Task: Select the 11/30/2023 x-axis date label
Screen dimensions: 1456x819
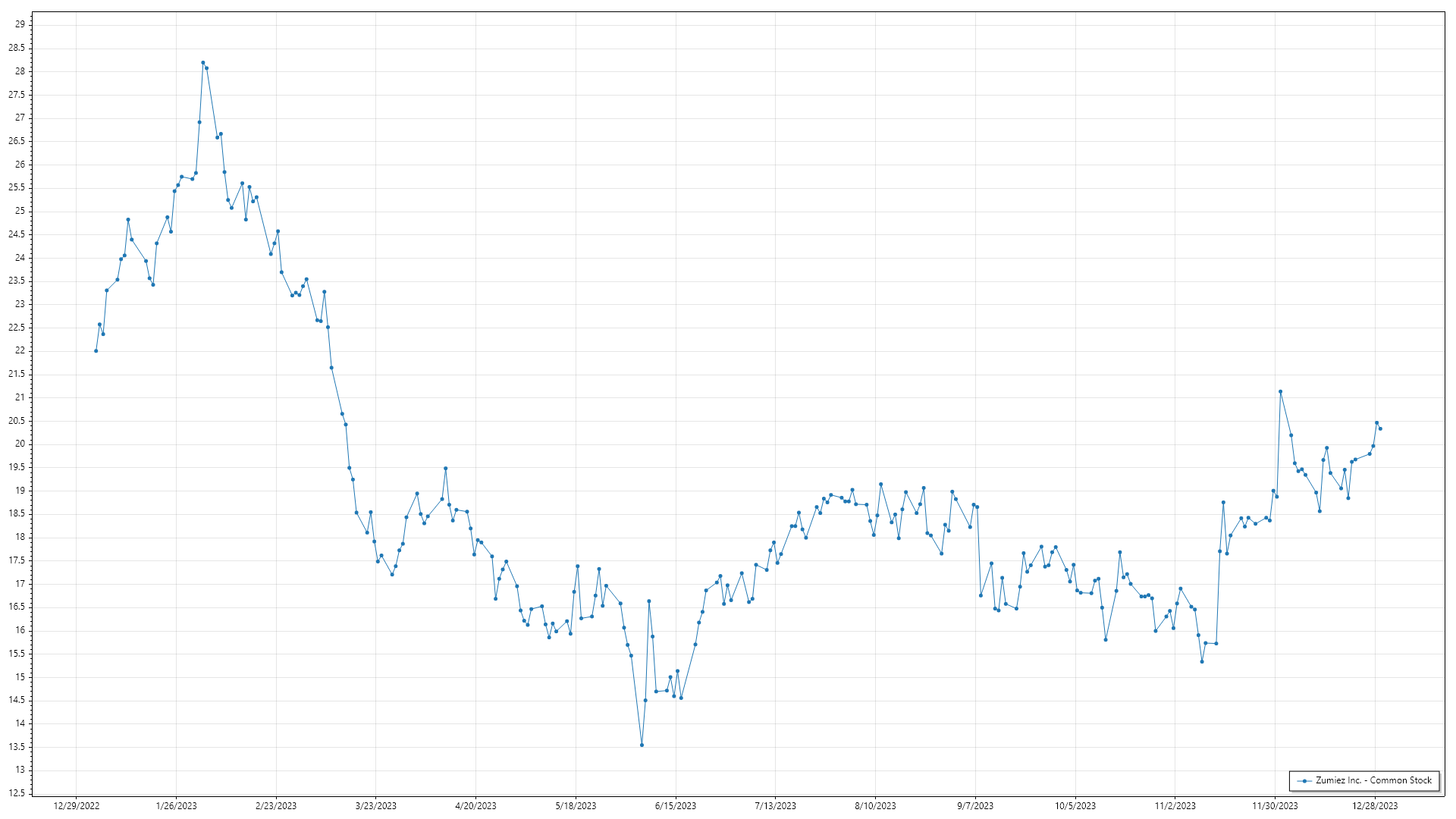Action: [1275, 806]
